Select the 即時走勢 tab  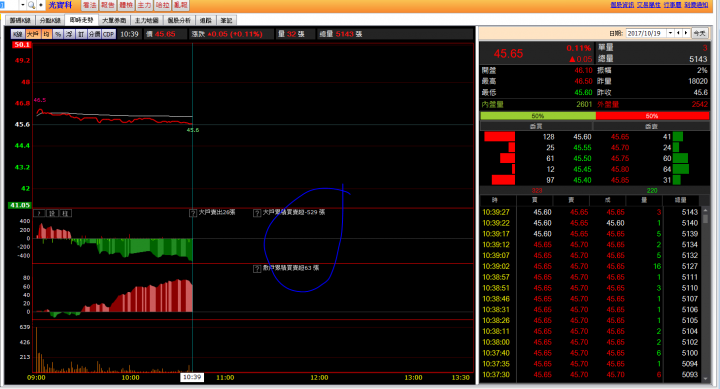(81, 20)
